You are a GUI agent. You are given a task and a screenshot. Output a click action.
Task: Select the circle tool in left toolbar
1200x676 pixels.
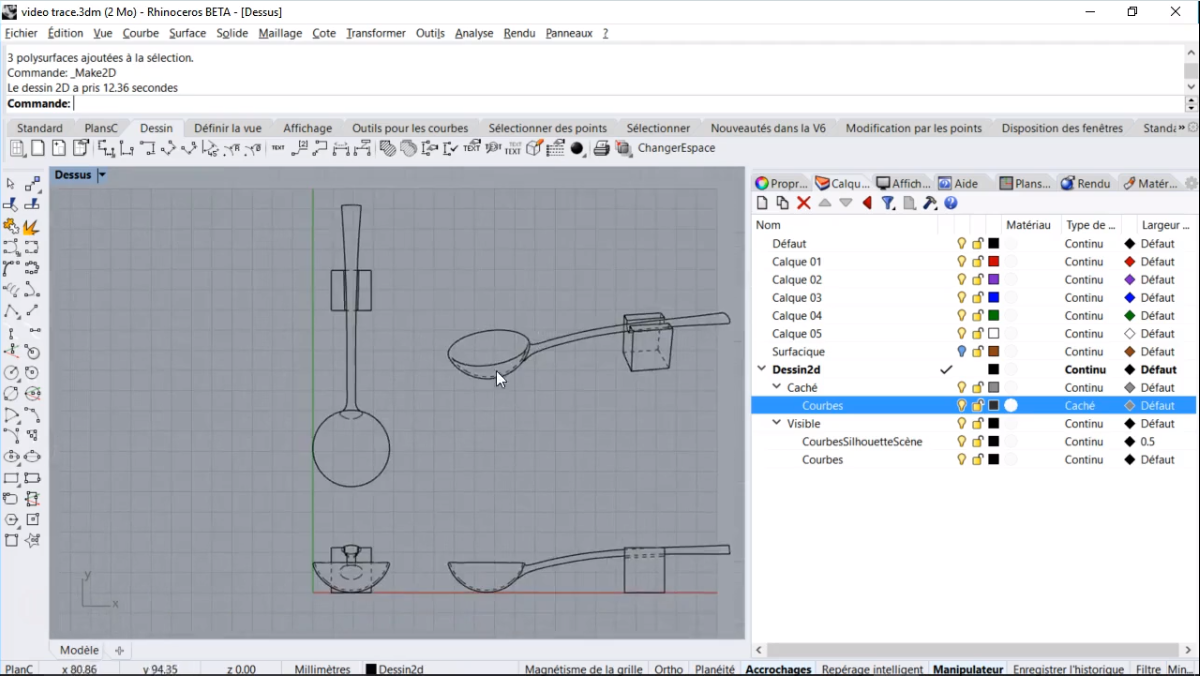[x=11, y=373]
